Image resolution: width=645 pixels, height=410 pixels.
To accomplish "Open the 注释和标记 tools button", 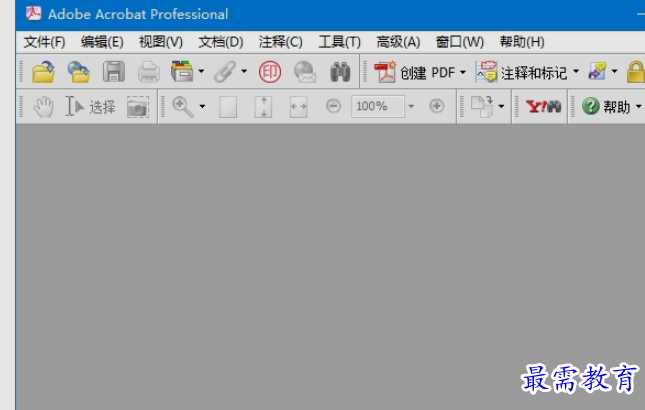I will pos(521,72).
